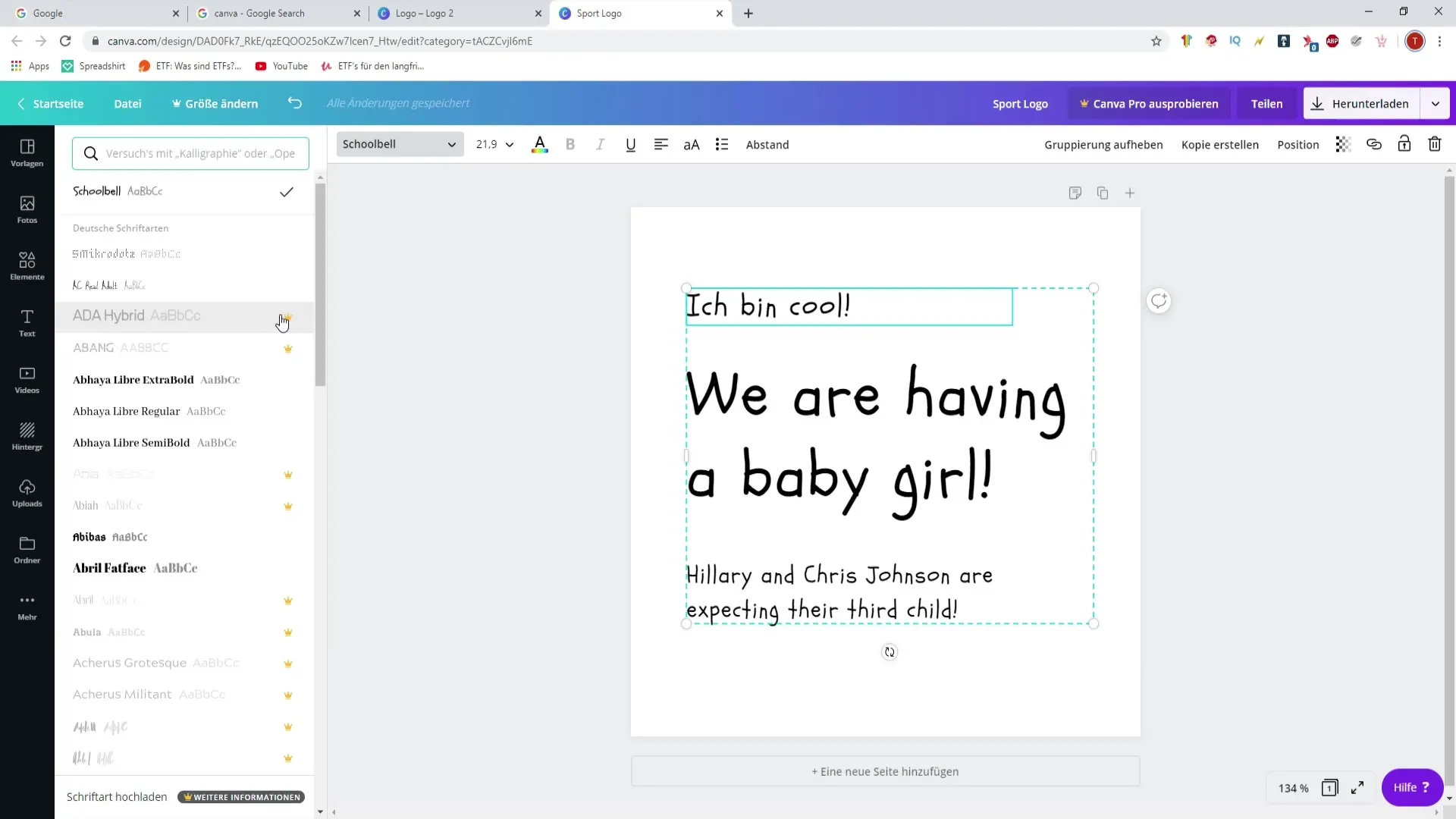1456x819 pixels.
Task: Open the Ordner sidebar panel
Action: coord(27,551)
